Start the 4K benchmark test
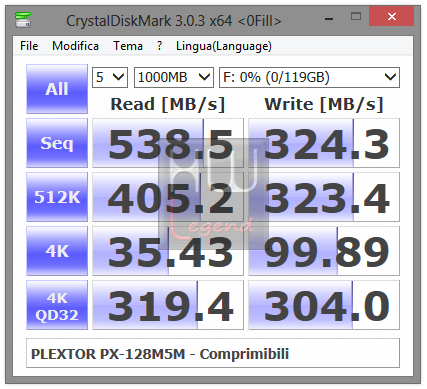The height and width of the screenshot is (389, 427). tap(57, 251)
